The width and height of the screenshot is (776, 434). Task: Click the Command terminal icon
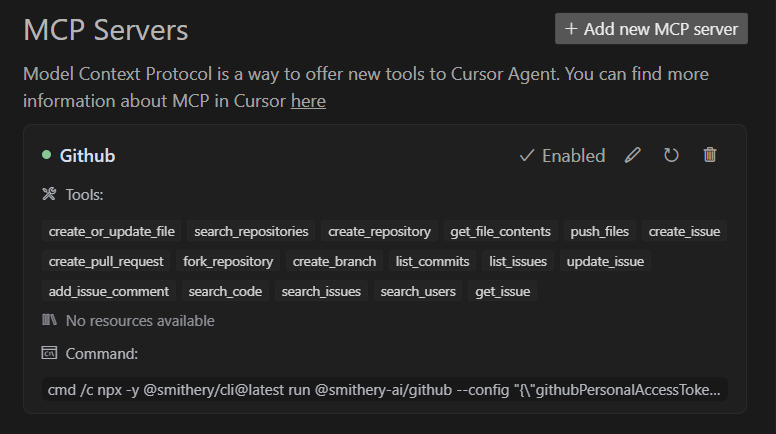pyautogui.click(x=49, y=353)
